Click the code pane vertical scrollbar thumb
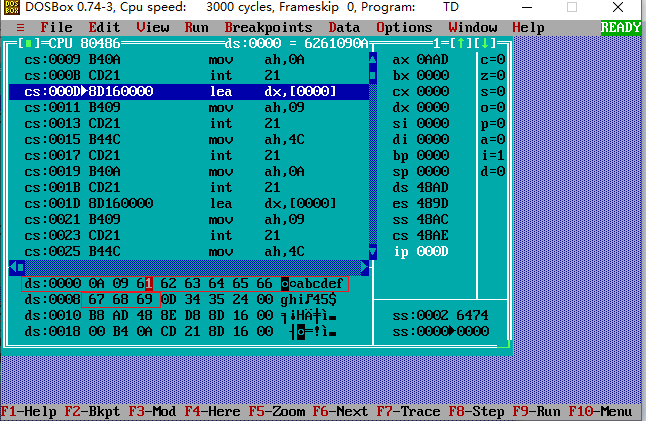This screenshot has width=646, height=421. (x=373, y=75)
